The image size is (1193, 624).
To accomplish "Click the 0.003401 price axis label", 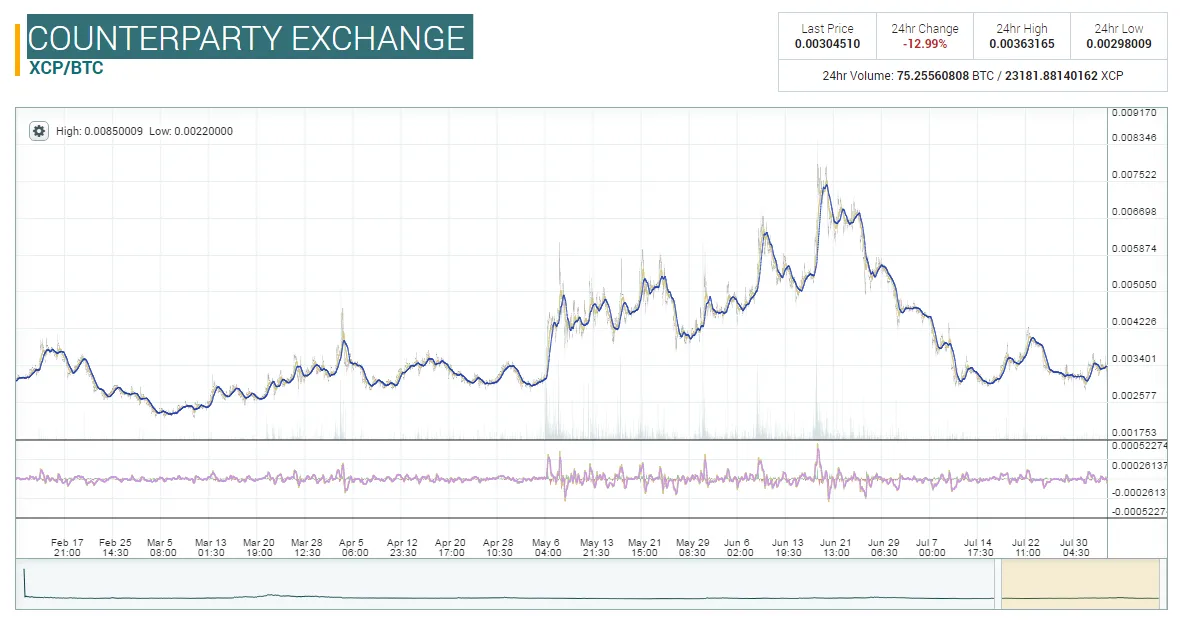I will pos(1134,358).
